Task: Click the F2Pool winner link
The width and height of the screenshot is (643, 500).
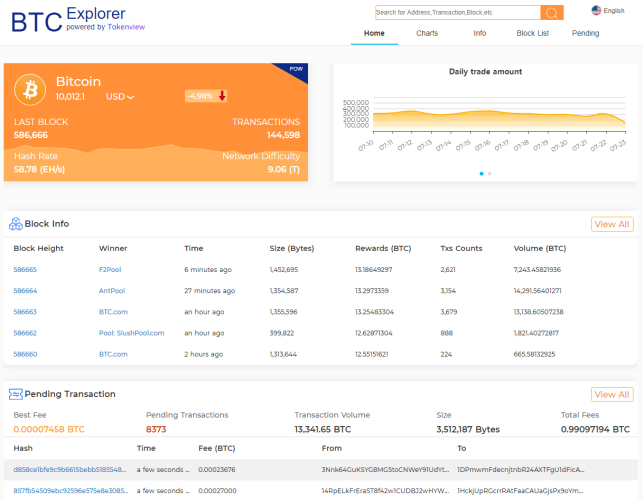Action: (110, 269)
